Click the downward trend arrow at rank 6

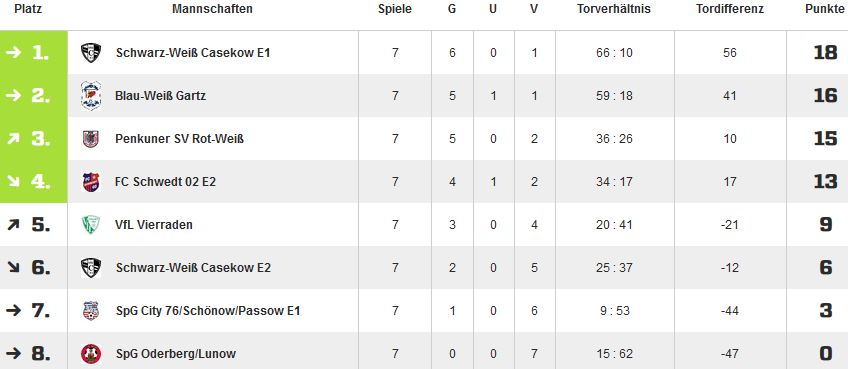tap(13, 267)
